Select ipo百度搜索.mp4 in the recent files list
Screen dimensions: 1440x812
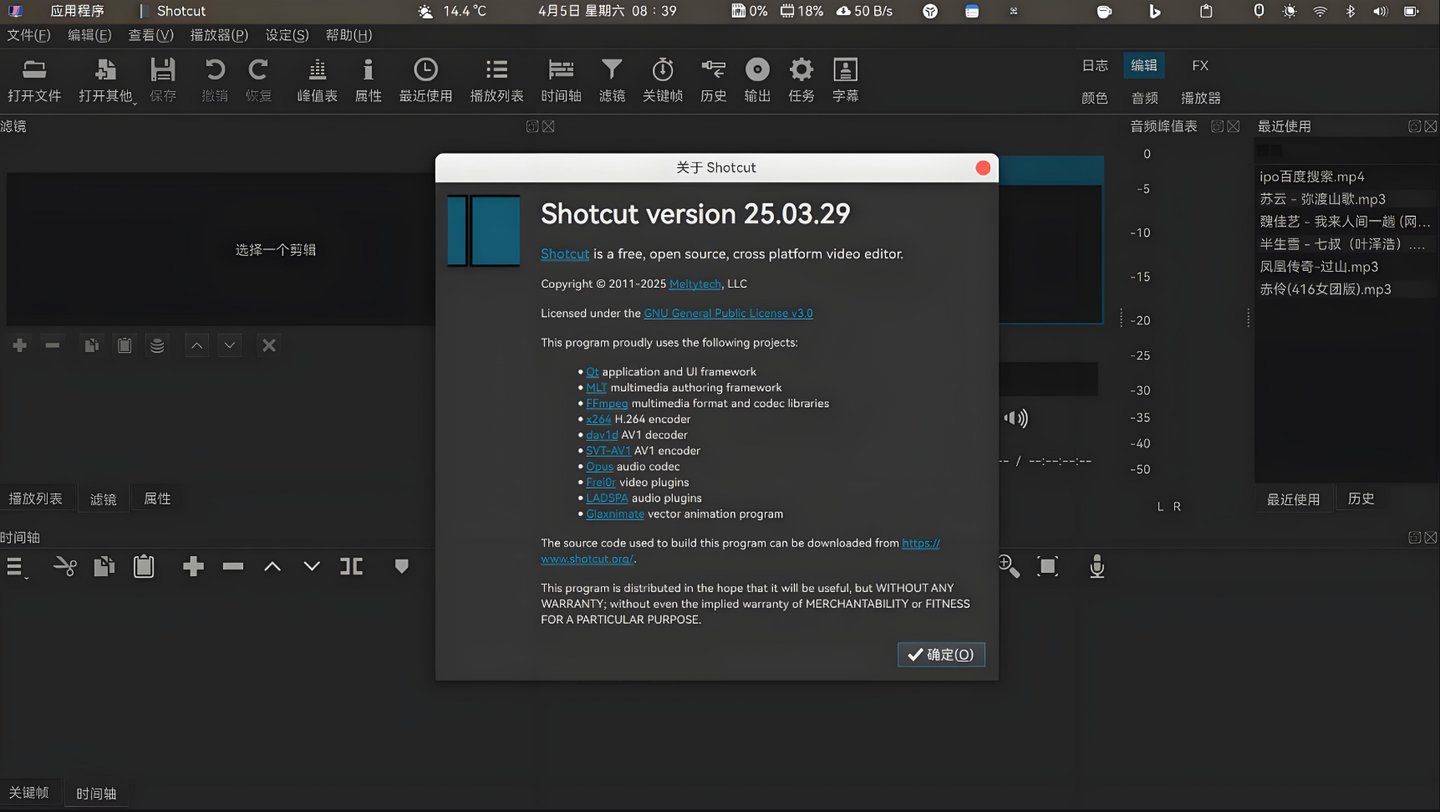pyautogui.click(x=1310, y=176)
